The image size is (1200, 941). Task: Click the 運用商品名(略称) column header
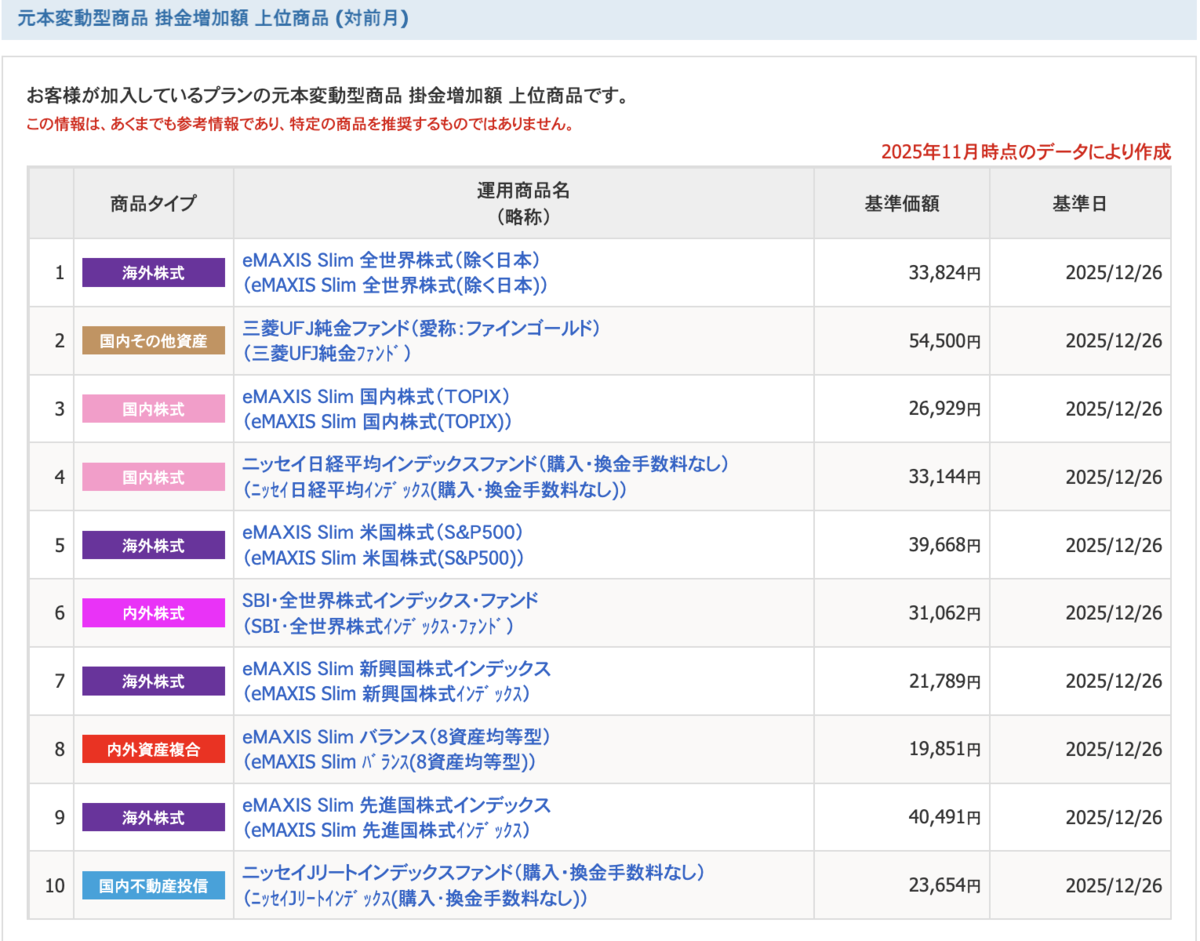tap(524, 203)
